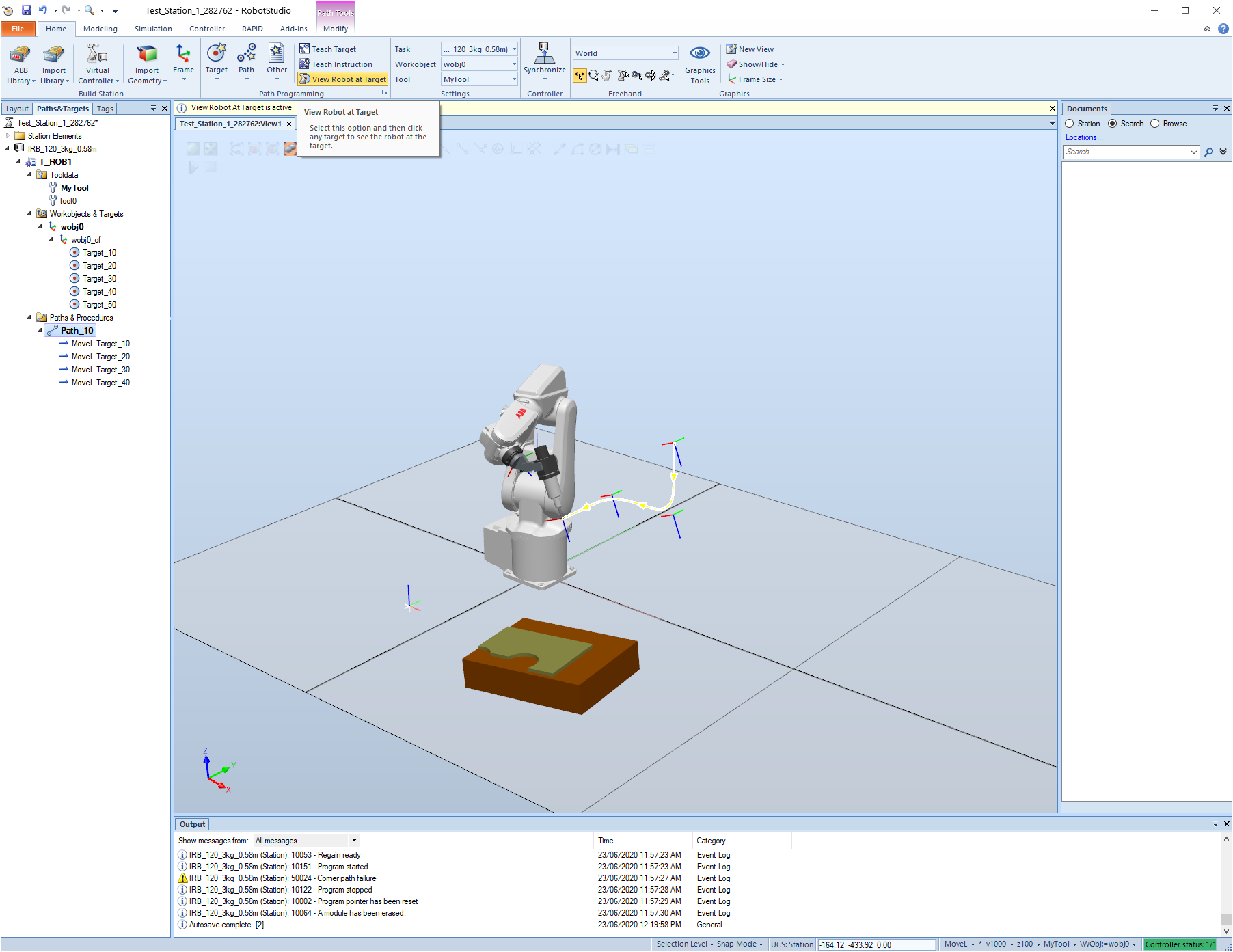
Task: Open the Locations link
Action: pyautogui.click(x=1083, y=137)
